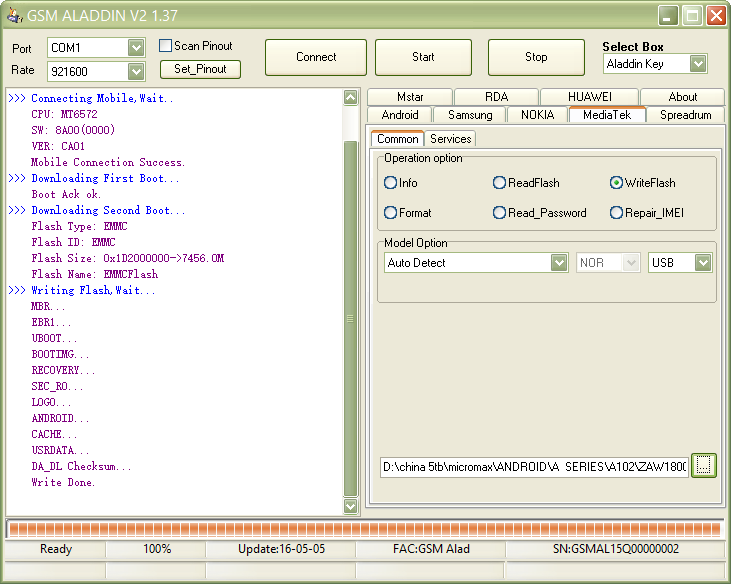Screen dimensions: 731x584
Task: Click the 'Mobile Connection Success.' log line
Action: (x=108, y=162)
